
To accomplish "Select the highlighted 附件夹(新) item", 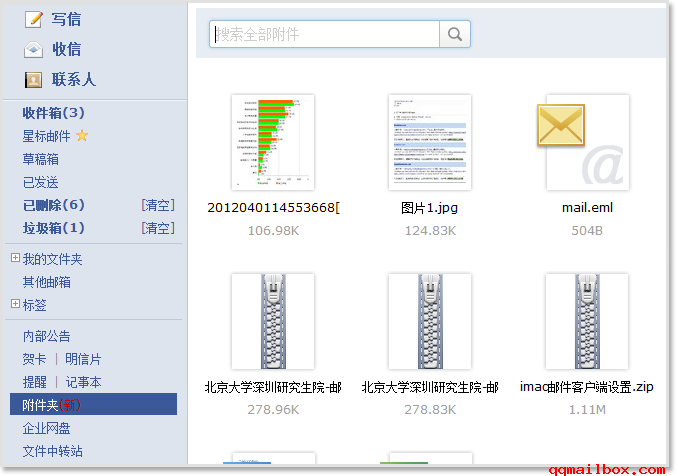I will (x=93, y=404).
